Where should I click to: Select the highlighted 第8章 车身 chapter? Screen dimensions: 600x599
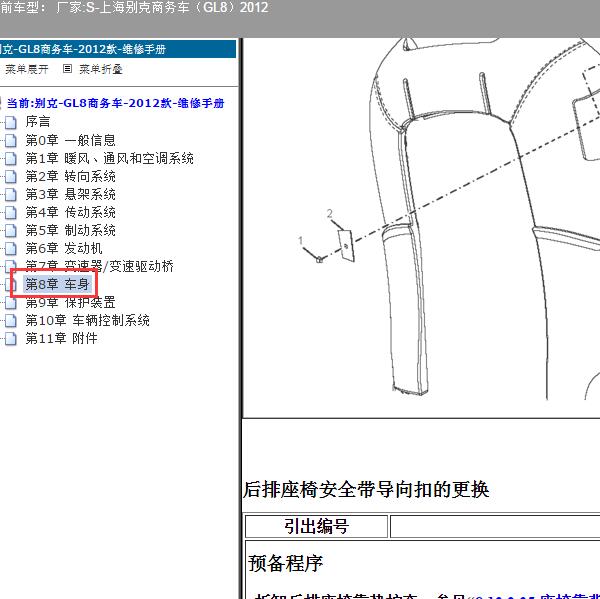pyautogui.click(x=57, y=284)
